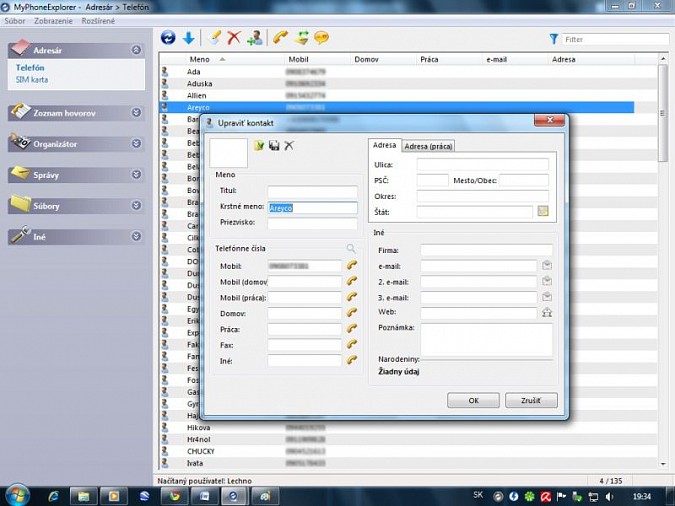Click the Zrušiť button
The image size is (675, 506).
point(531,400)
